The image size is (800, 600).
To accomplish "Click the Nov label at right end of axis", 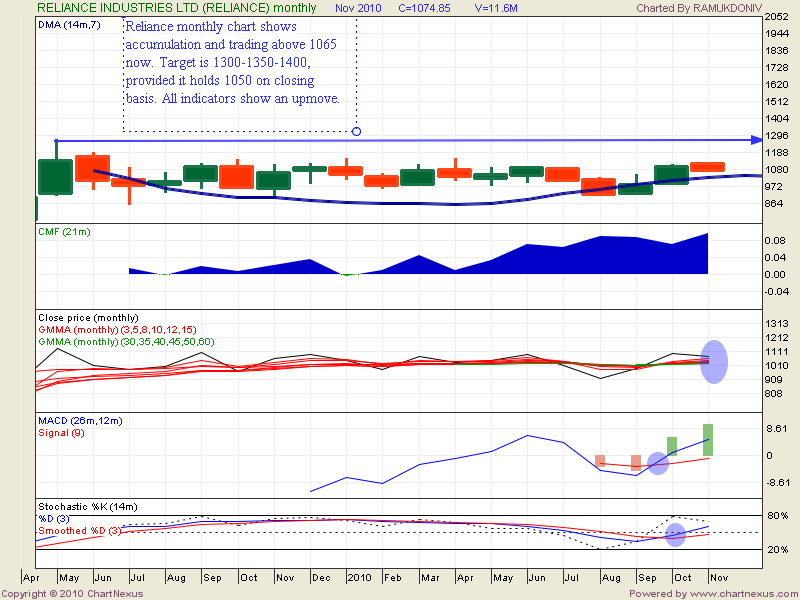I will coord(719,578).
